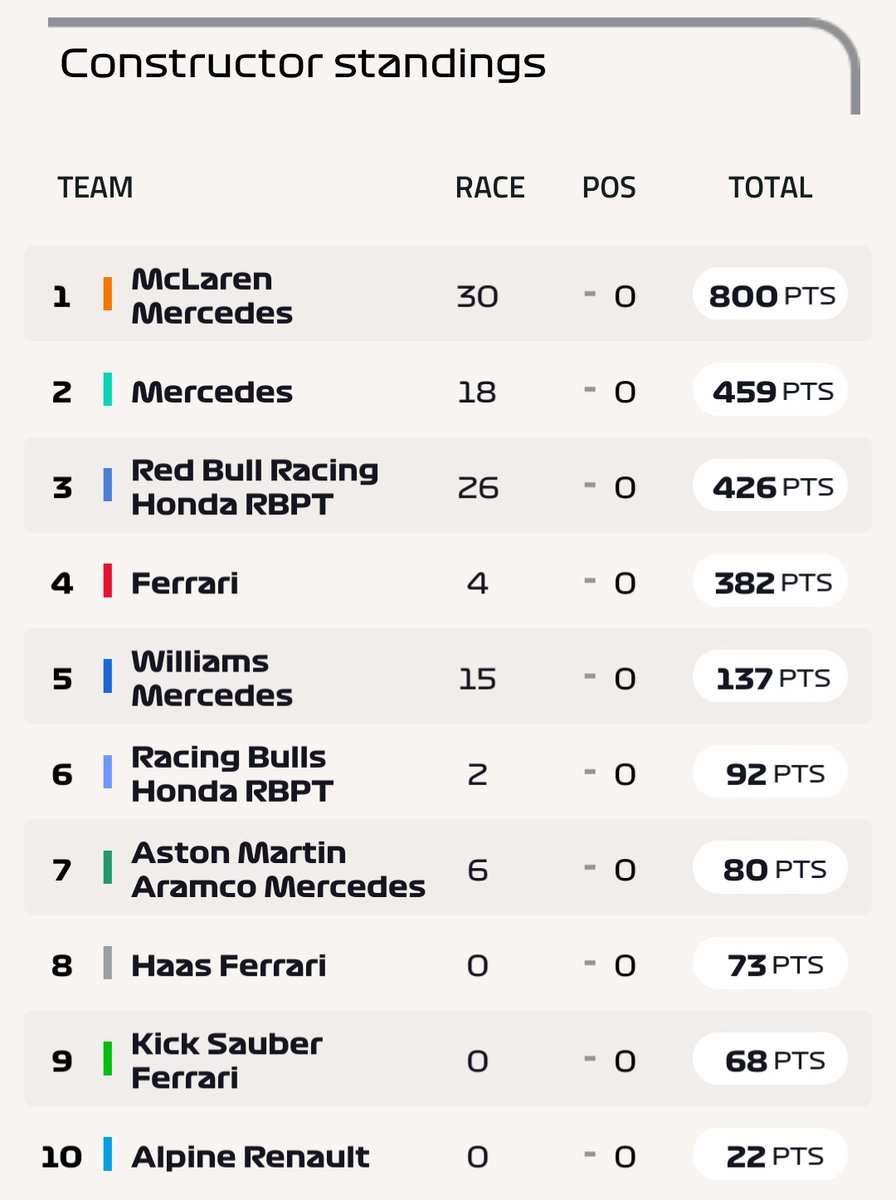Select Aston Martin Aramco Mercedes row
The height and width of the screenshot is (1200, 896).
(x=278, y=869)
